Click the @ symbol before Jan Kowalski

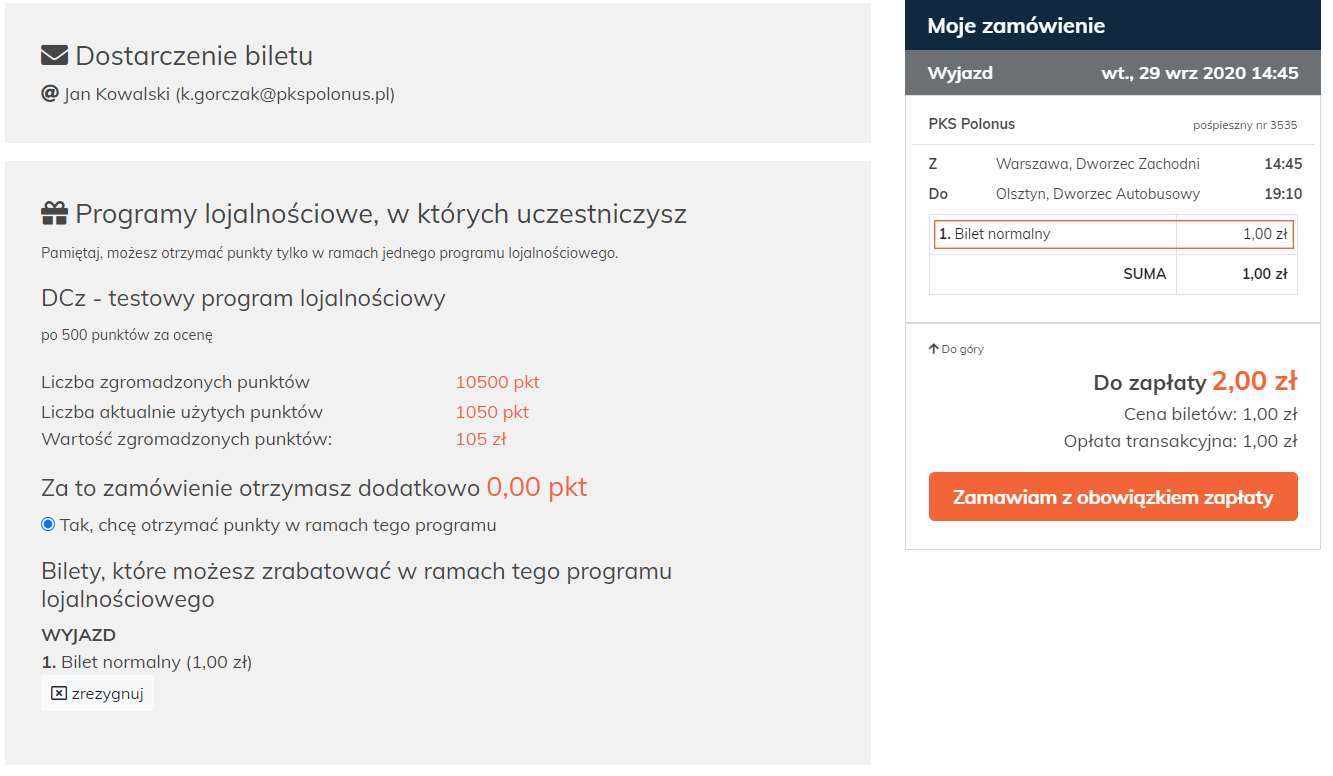point(50,94)
